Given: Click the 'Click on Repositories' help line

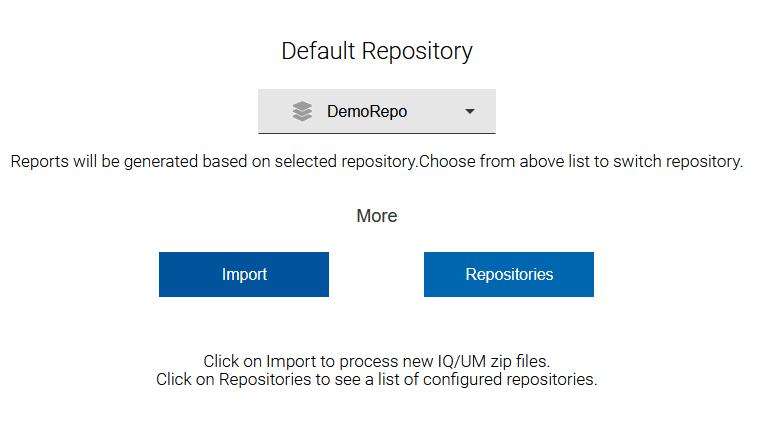Looking at the screenshot, I should coord(376,380).
